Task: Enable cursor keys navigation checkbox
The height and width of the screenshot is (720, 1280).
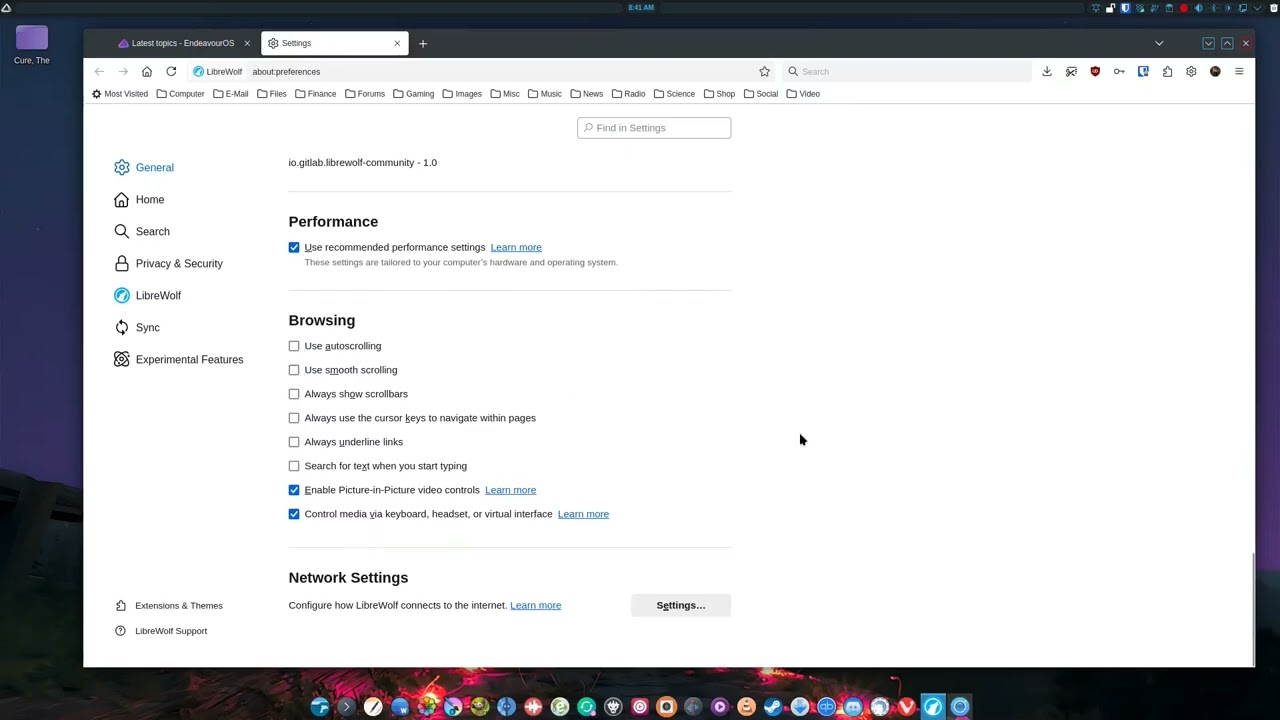Action: pyautogui.click(x=294, y=418)
